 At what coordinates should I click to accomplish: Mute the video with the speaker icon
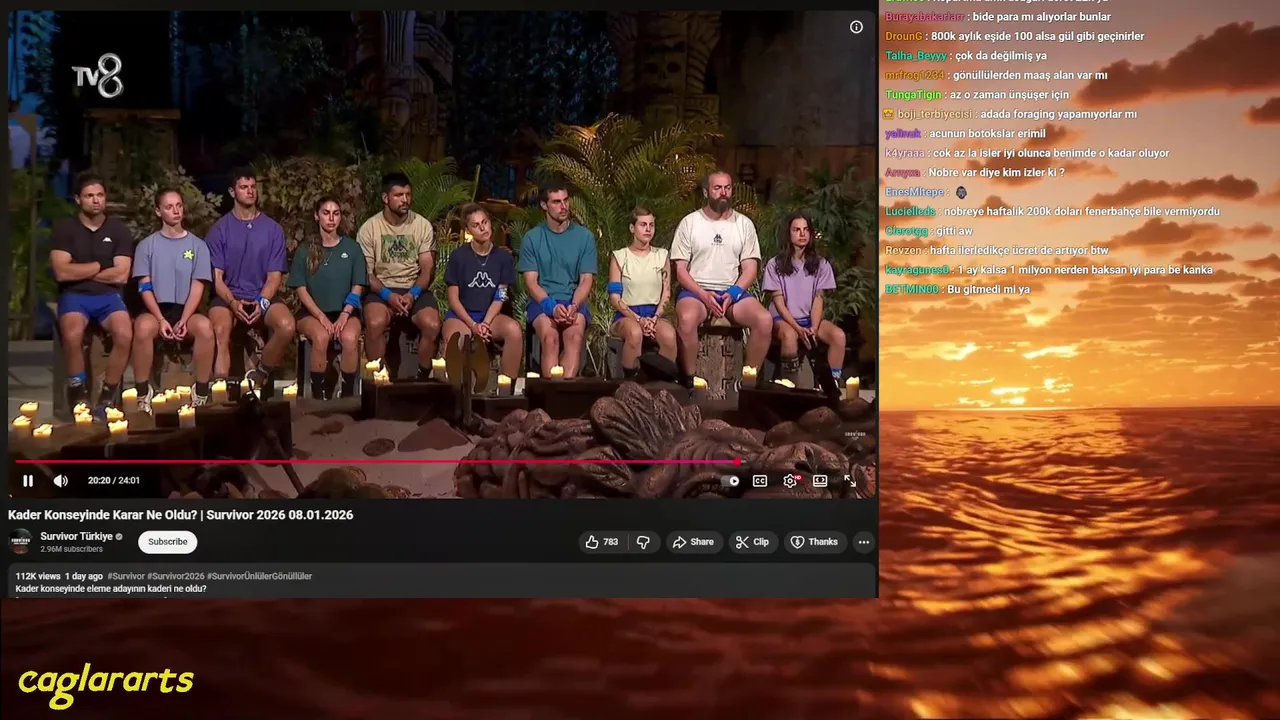[60, 481]
